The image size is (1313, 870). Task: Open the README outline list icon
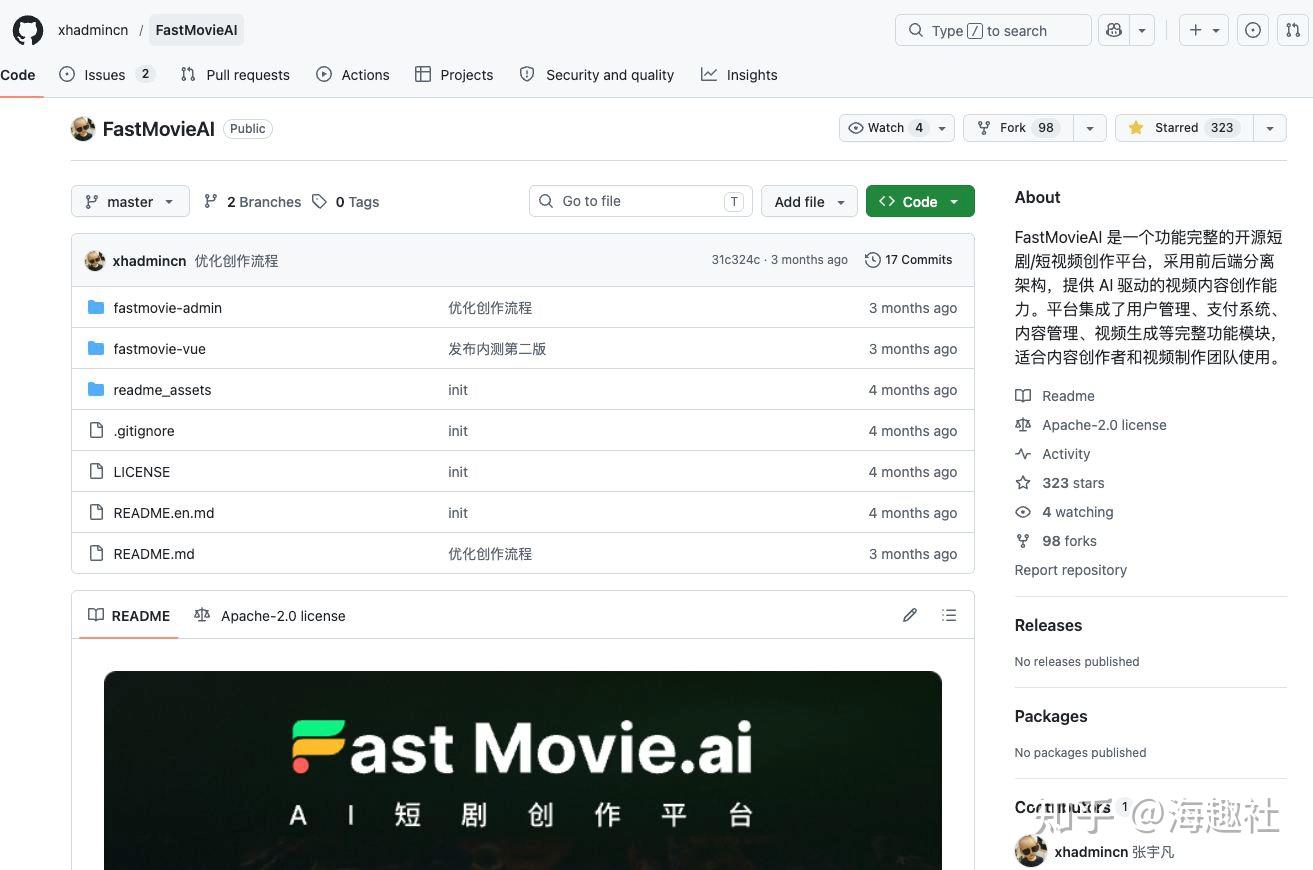pyautogui.click(x=949, y=615)
